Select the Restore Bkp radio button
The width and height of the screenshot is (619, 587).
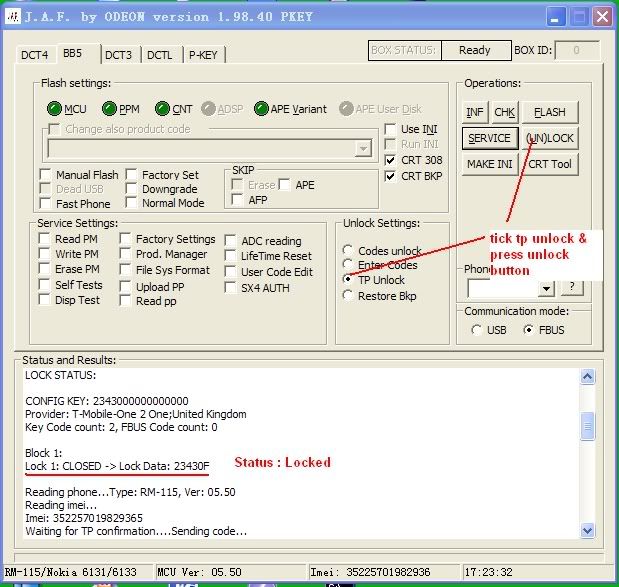pyautogui.click(x=348, y=295)
